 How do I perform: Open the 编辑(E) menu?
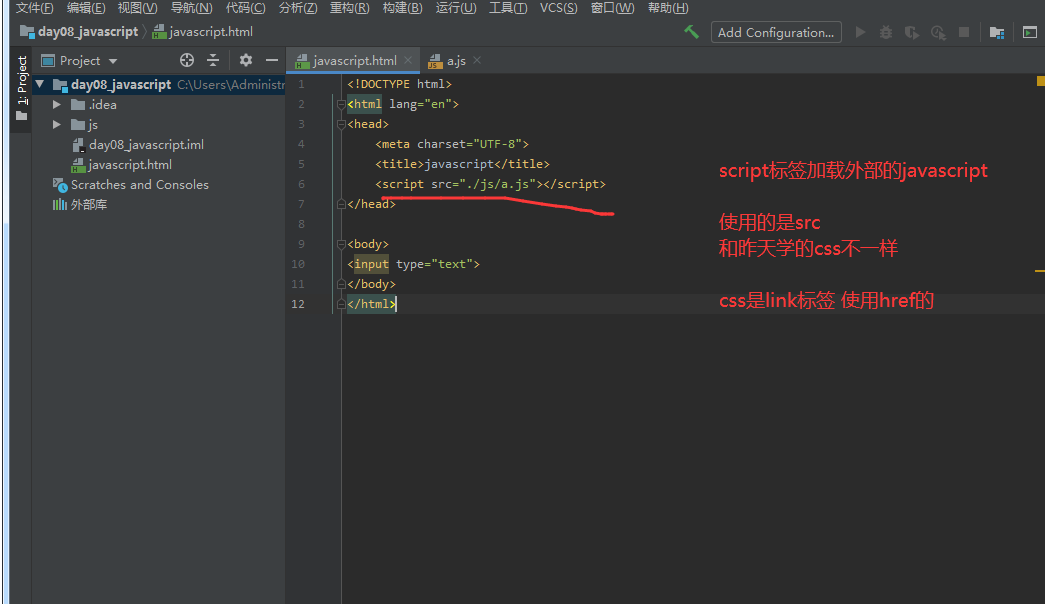click(x=86, y=8)
